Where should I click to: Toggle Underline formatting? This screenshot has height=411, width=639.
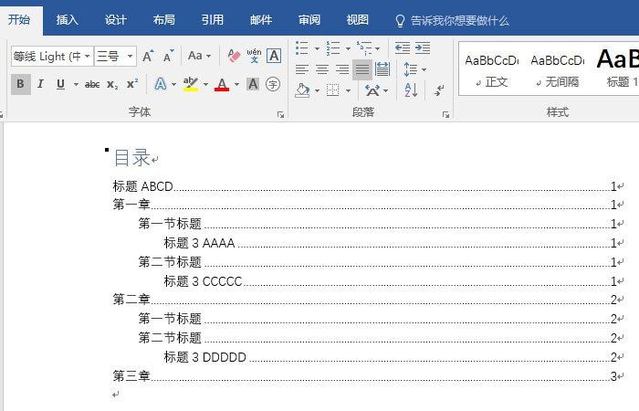pos(61,84)
